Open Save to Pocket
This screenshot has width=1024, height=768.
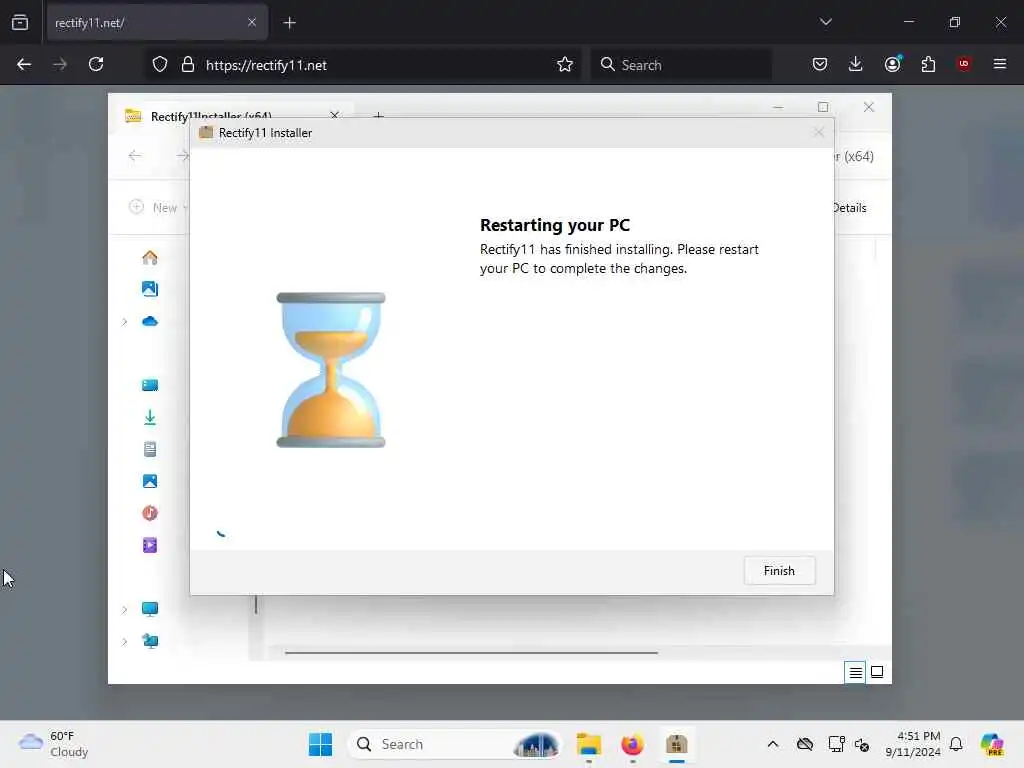click(820, 65)
